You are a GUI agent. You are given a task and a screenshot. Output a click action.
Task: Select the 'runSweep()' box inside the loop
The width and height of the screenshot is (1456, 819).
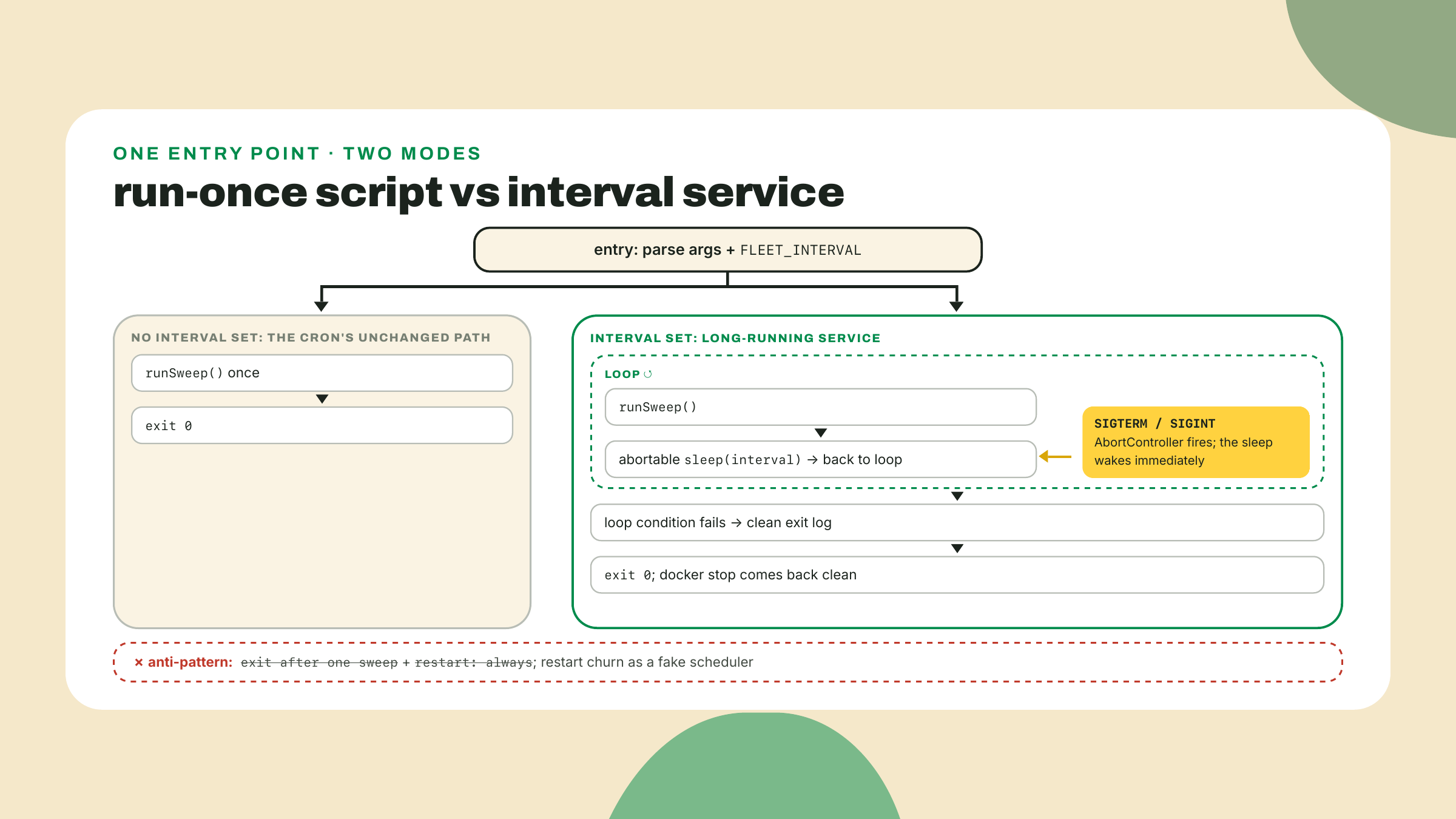(x=821, y=407)
